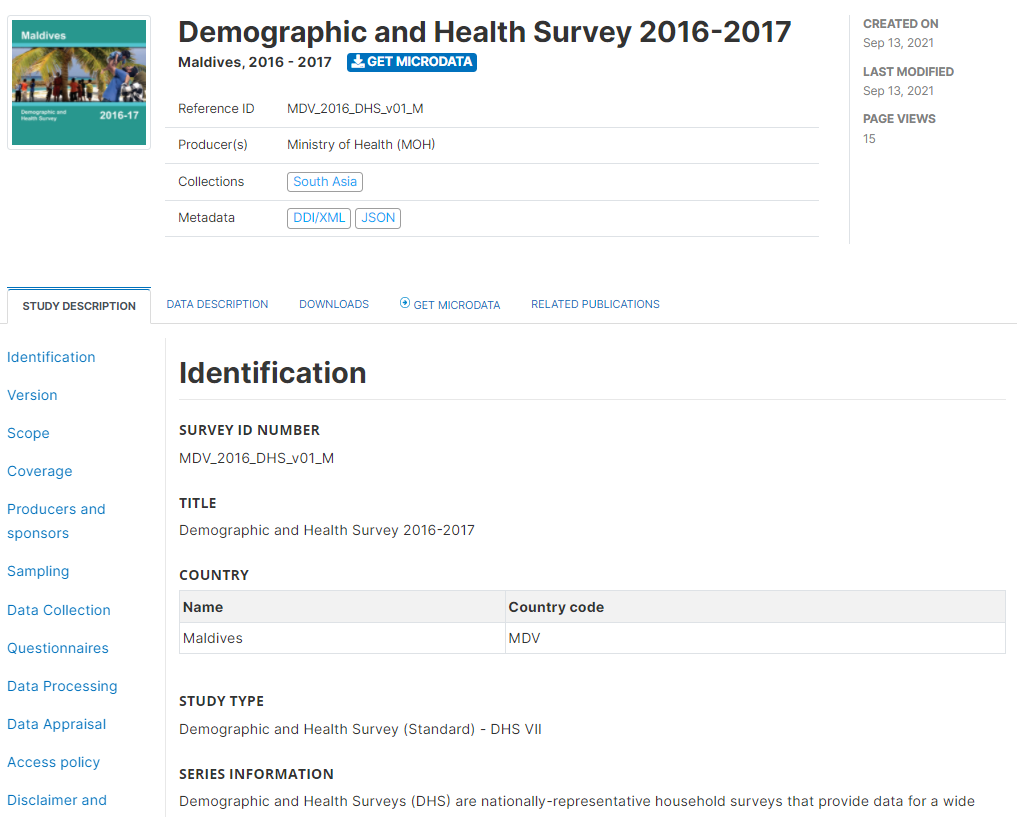This screenshot has height=817, width=1017.
Task: Switch to the Data Description tab
Action: 217,304
